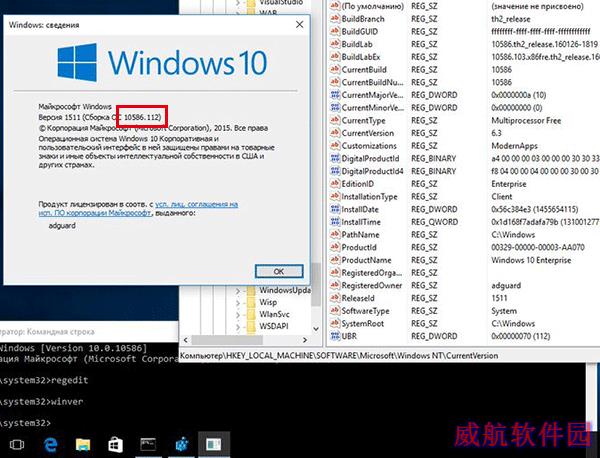Select the CurrentBuild string icon

[335, 69]
